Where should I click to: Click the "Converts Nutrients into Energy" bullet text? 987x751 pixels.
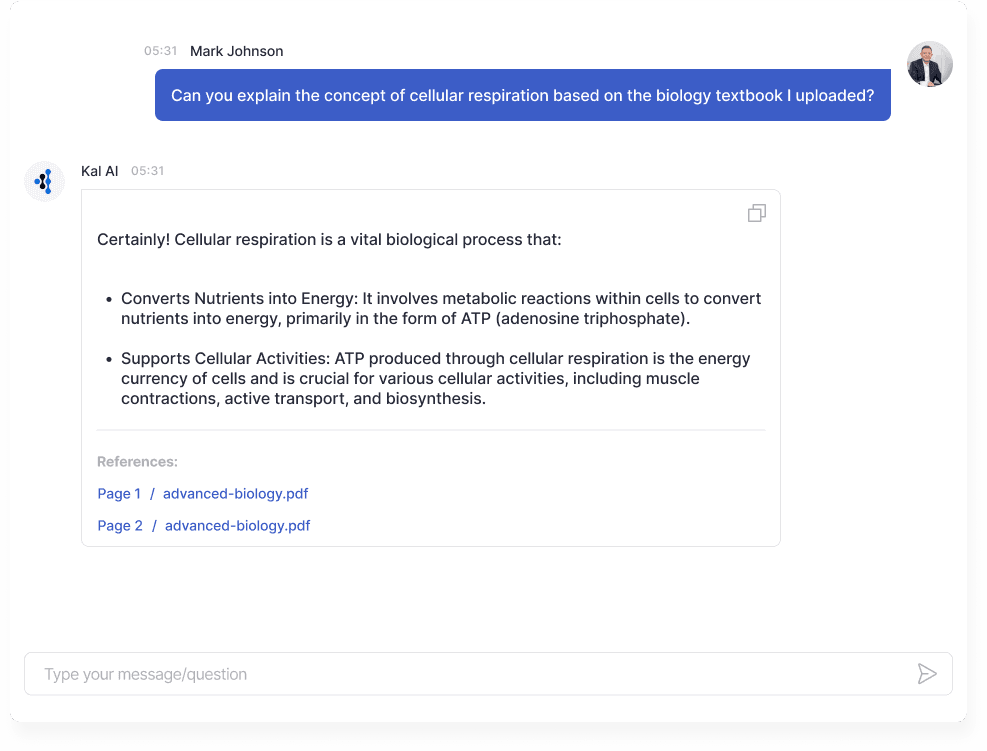click(441, 308)
